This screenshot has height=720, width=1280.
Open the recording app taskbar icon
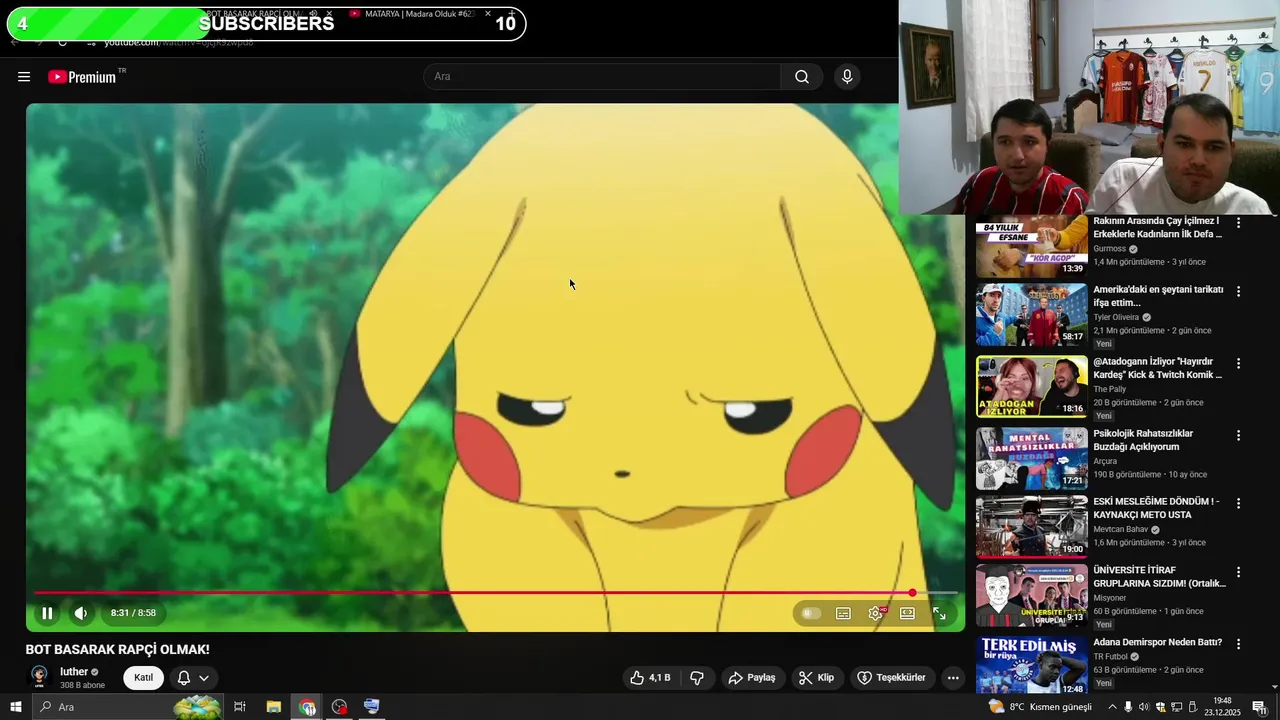click(340, 707)
